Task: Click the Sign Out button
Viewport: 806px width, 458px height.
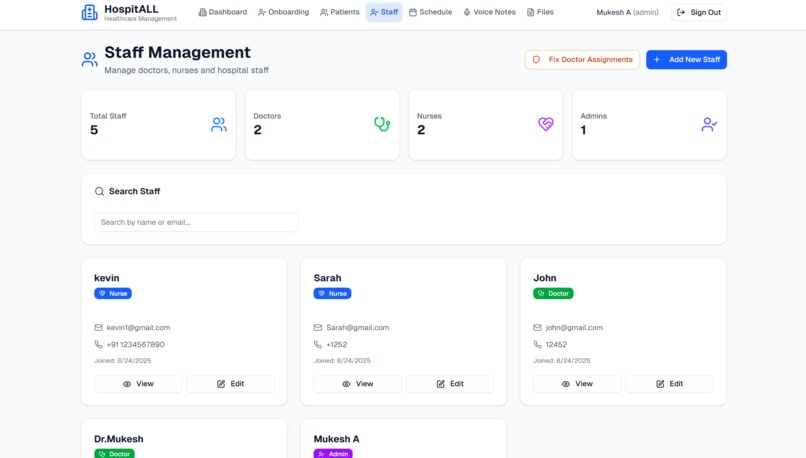Action: click(699, 12)
